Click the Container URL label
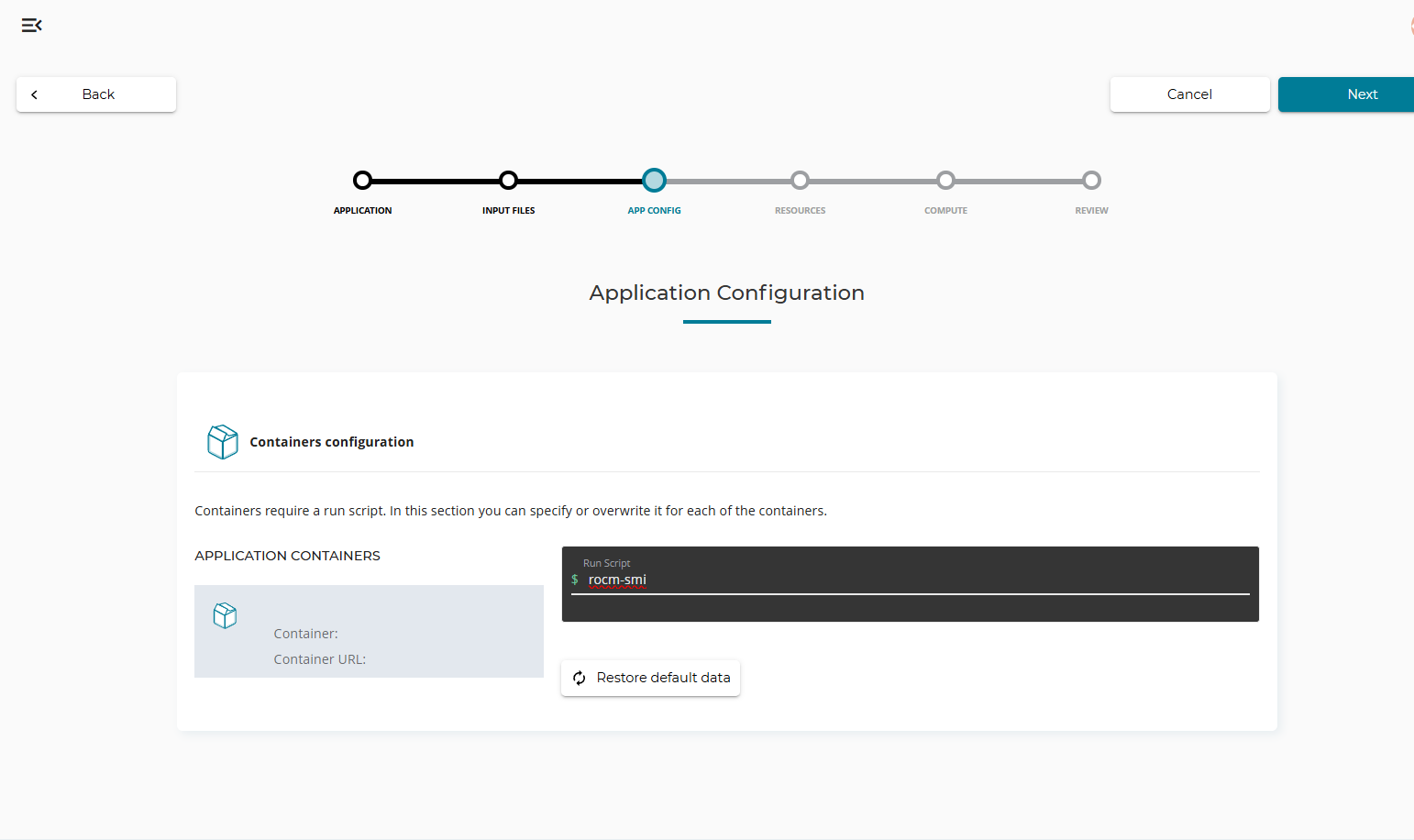Screen dimensions: 1414x840 pos(320,659)
